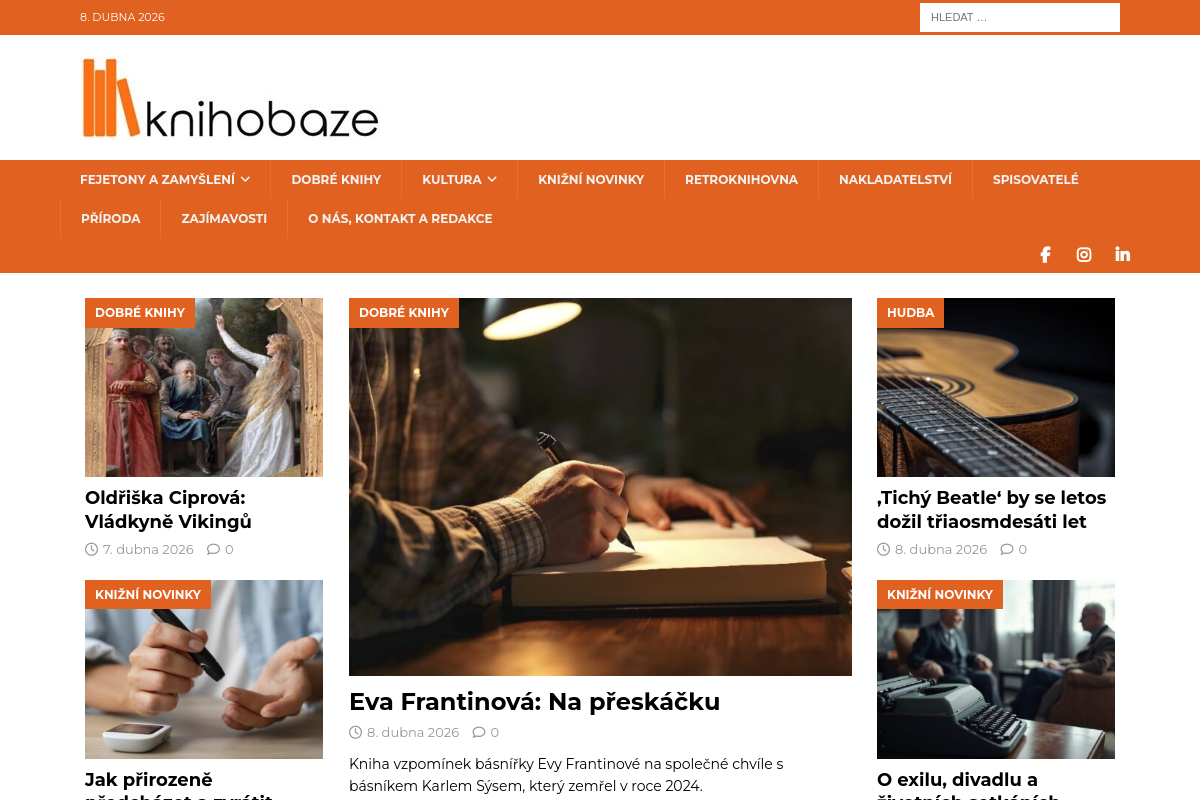Open the Facebook social icon
Viewport: 1200px width, 800px height.
pyautogui.click(x=1045, y=255)
